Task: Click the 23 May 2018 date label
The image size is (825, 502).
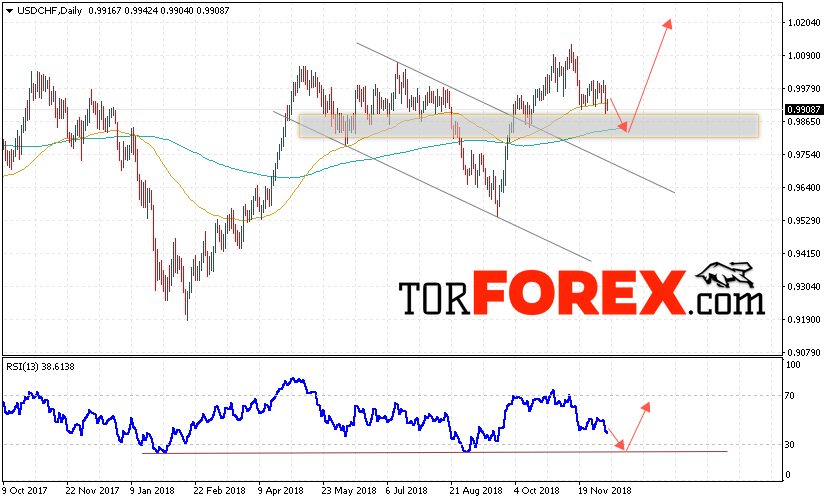Action: [348, 490]
